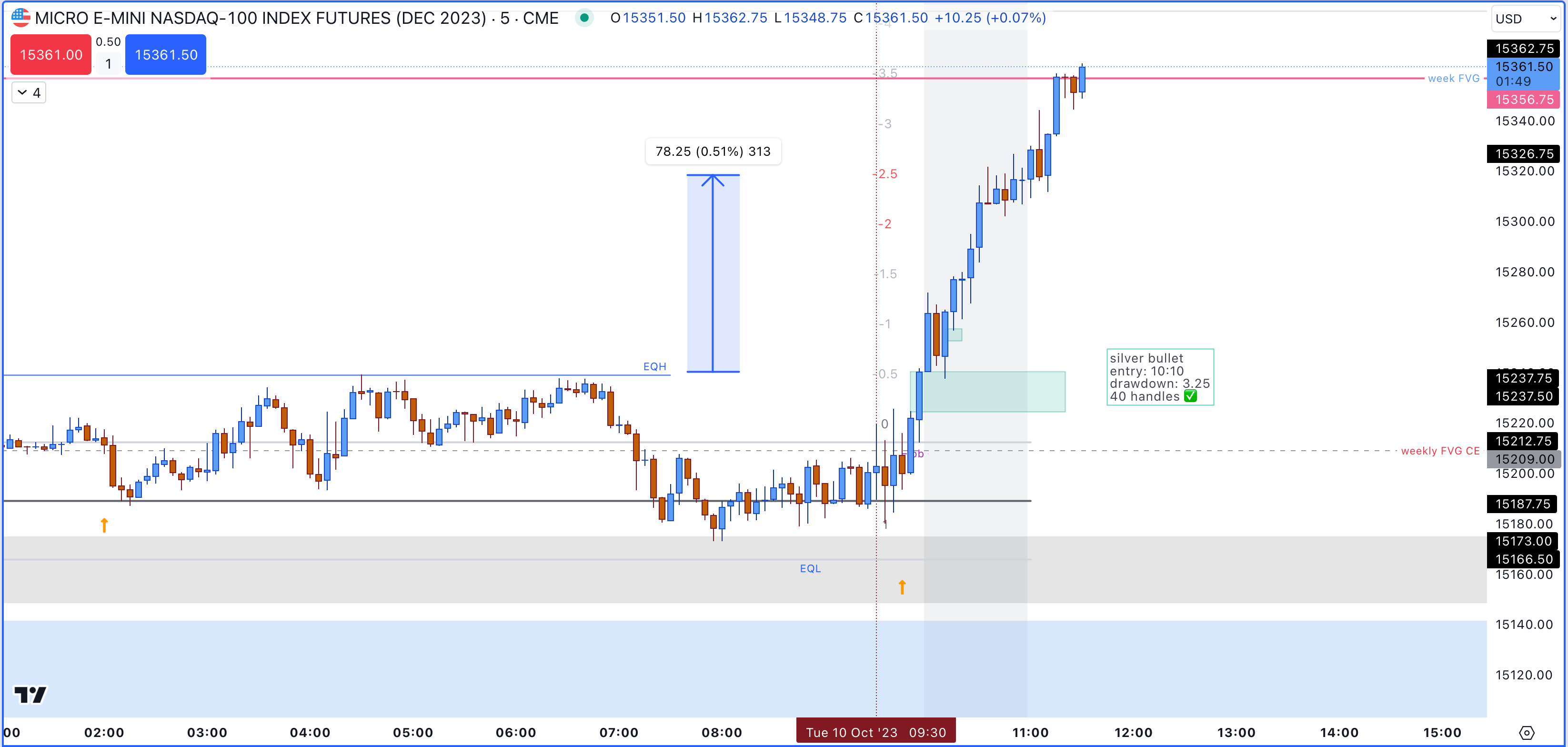Screen dimensions: 1568x747
Task: Click the Tue 10 Oct '23 09:30 date label
Action: click(x=876, y=732)
